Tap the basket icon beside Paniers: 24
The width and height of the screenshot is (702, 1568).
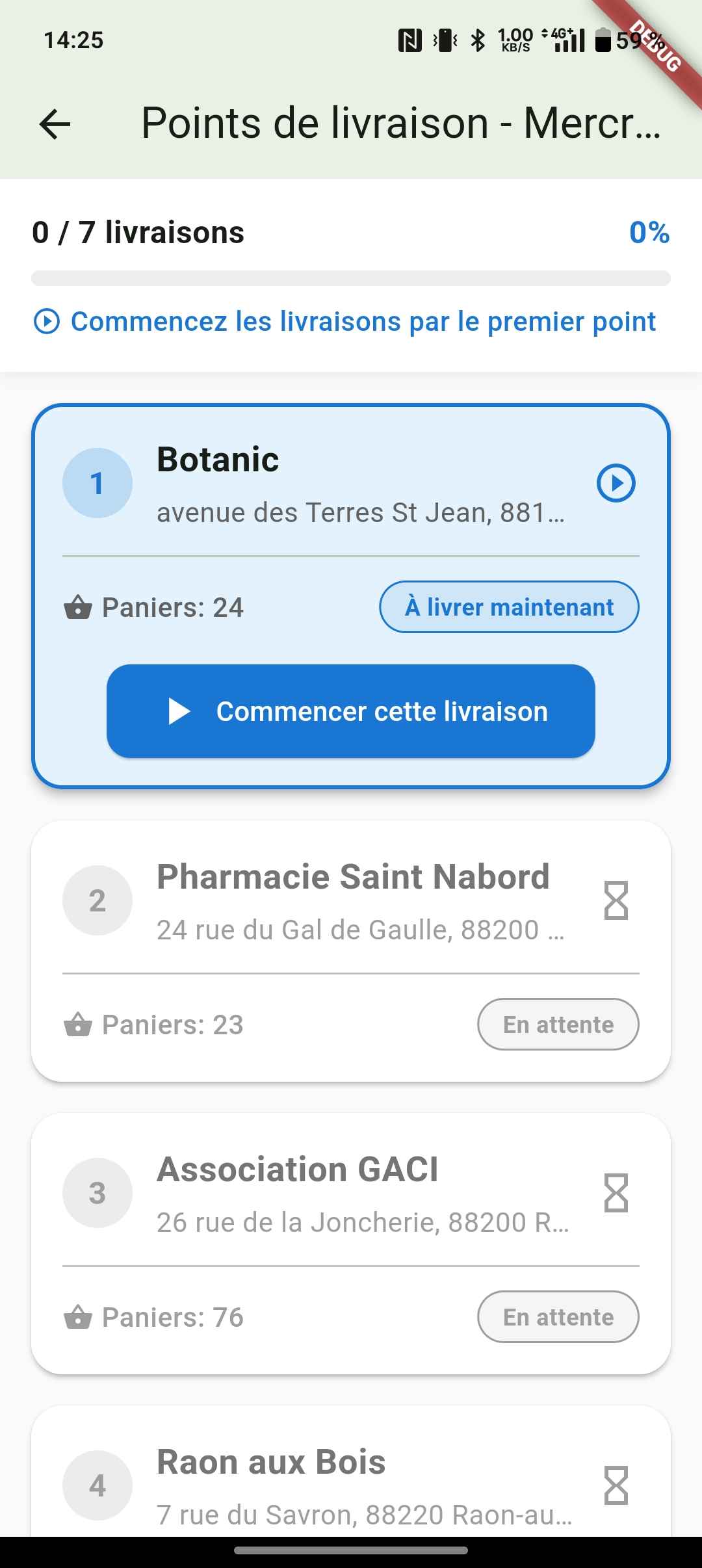[78, 608]
